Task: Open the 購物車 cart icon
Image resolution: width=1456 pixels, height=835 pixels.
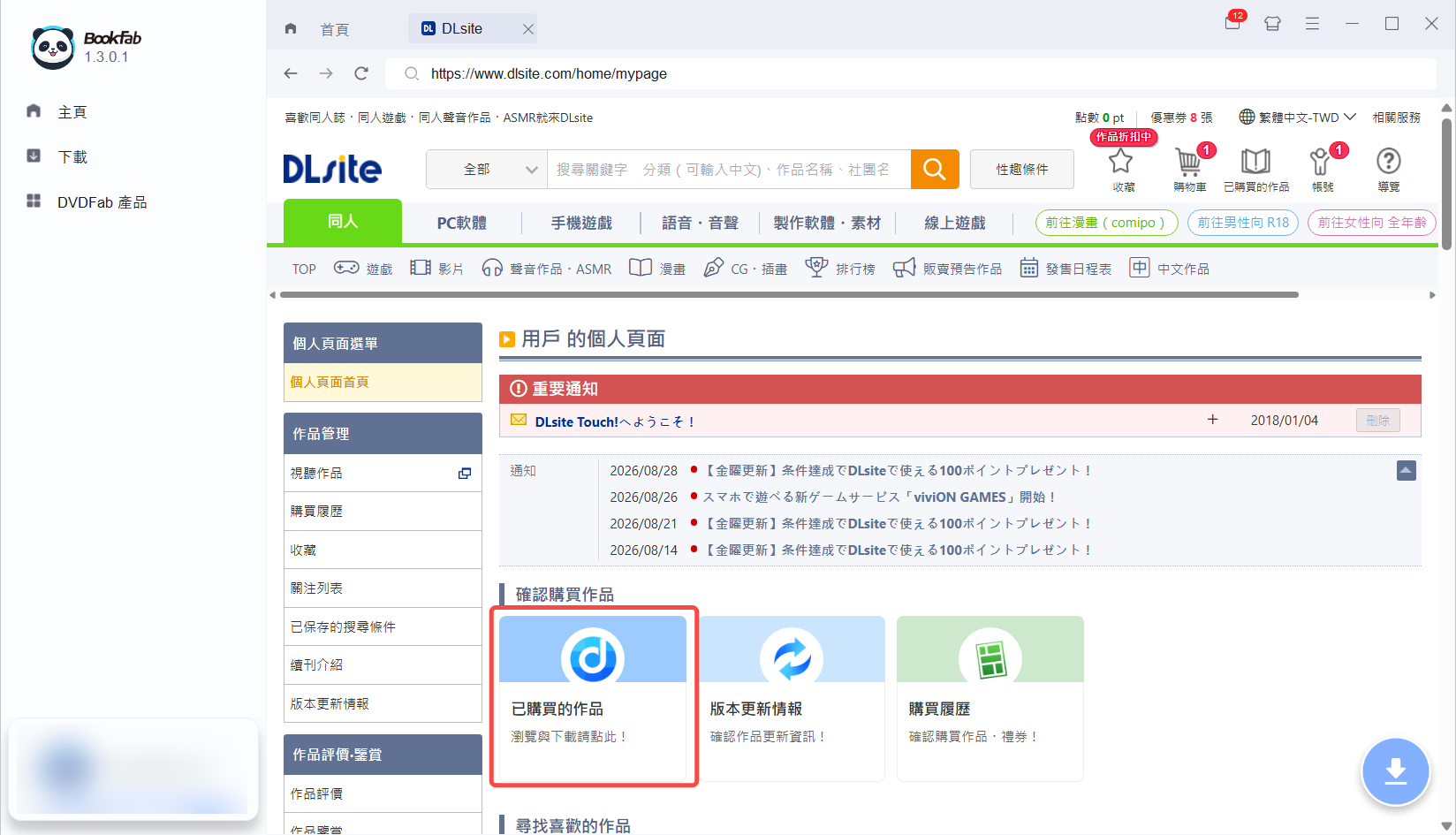Action: tap(1189, 169)
